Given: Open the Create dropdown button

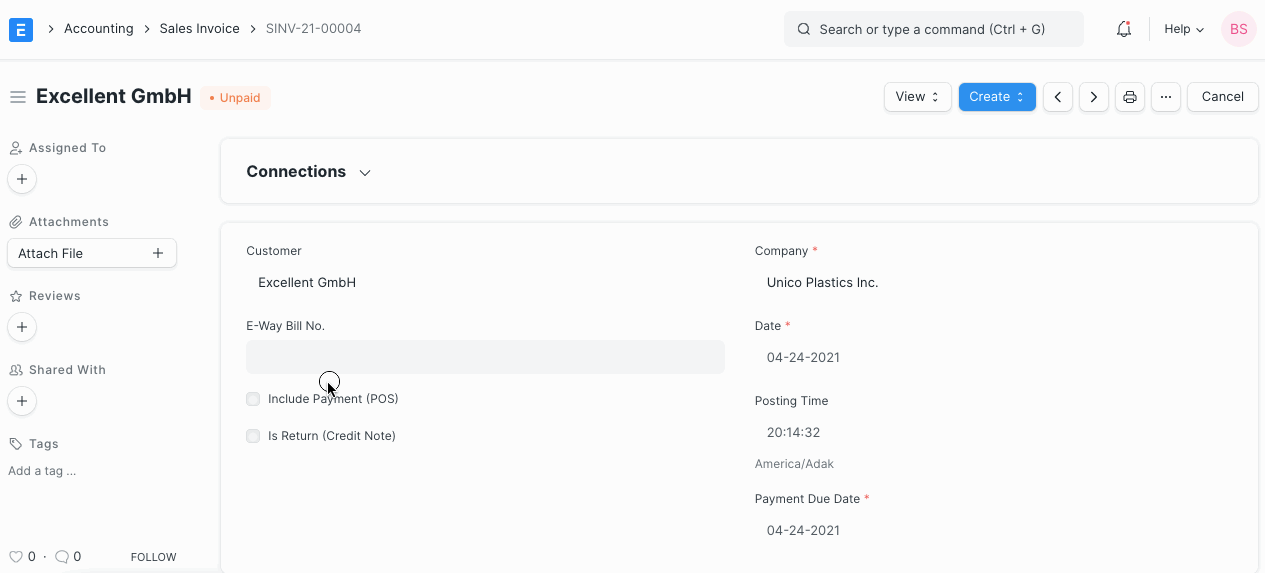Looking at the screenshot, I should tap(996, 97).
